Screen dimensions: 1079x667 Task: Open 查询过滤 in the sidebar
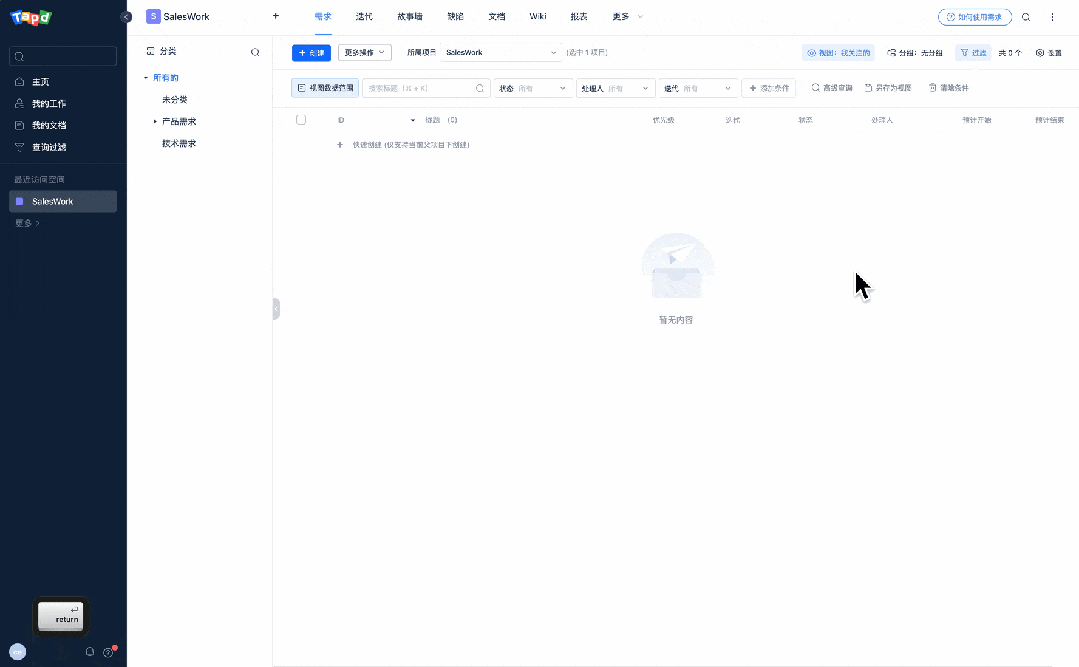coord(48,147)
